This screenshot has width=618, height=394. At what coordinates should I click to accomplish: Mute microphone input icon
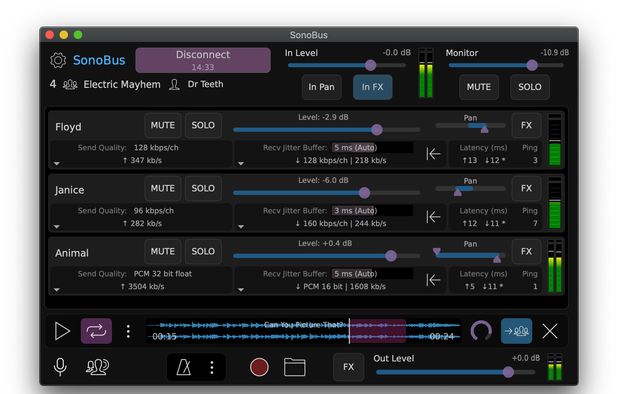click(60, 367)
